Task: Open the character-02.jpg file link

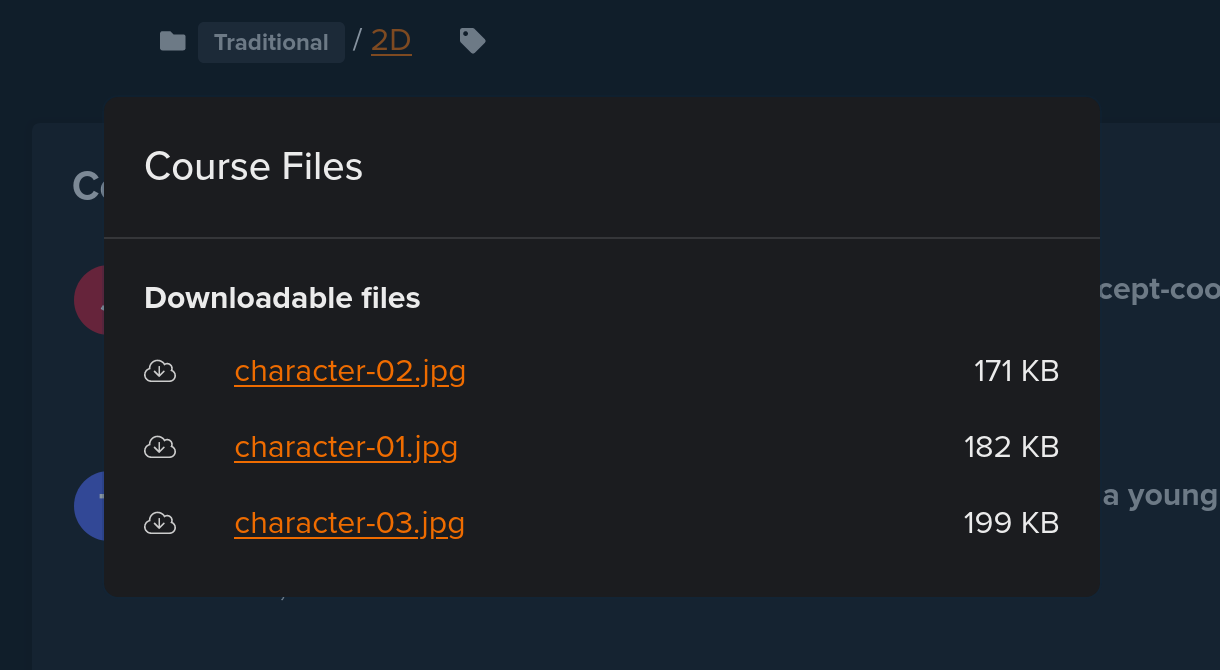Action: pyautogui.click(x=350, y=371)
